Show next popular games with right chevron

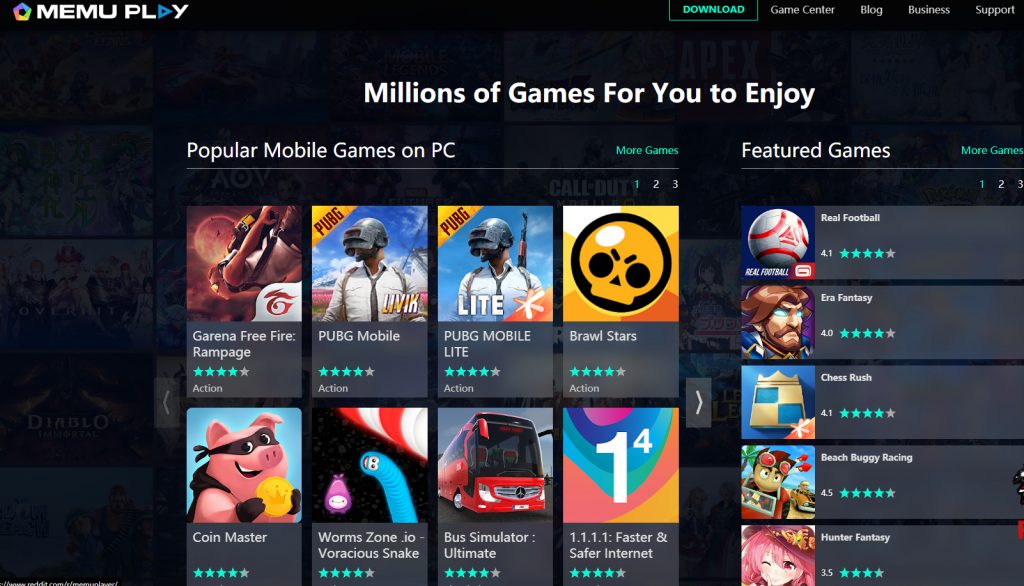pyautogui.click(x=698, y=402)
